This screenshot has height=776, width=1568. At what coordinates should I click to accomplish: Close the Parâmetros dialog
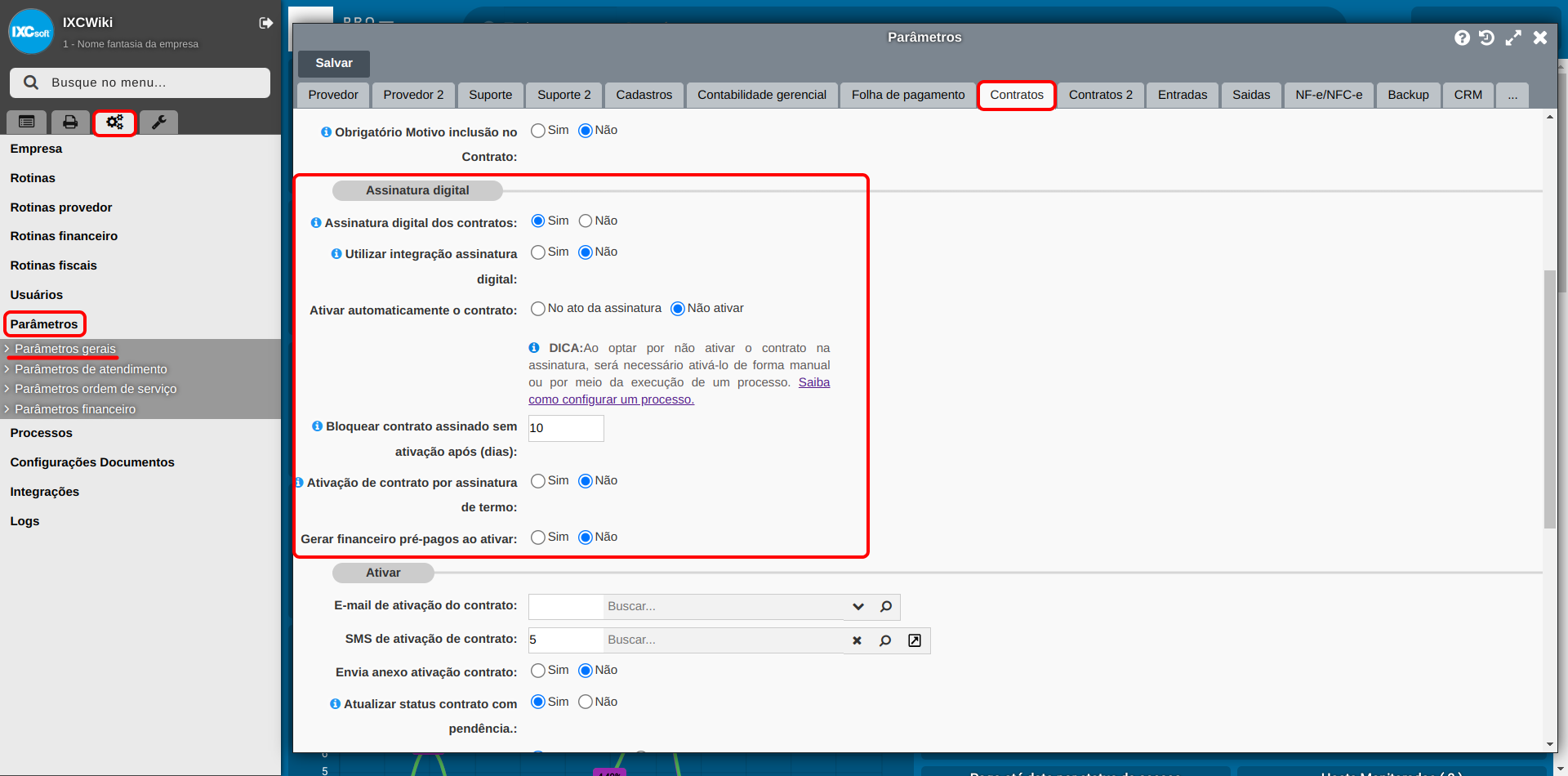point(1540,38)
